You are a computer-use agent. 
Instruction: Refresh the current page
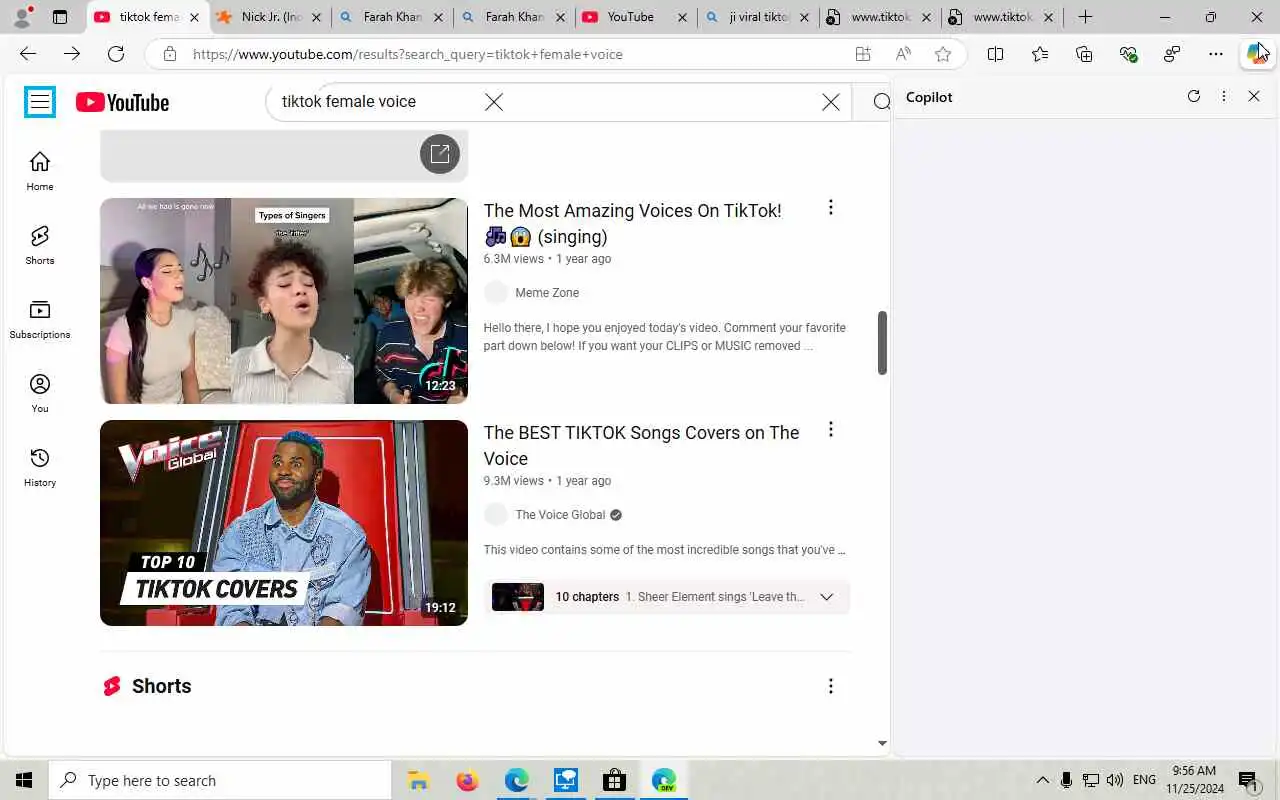coord(116,54)
